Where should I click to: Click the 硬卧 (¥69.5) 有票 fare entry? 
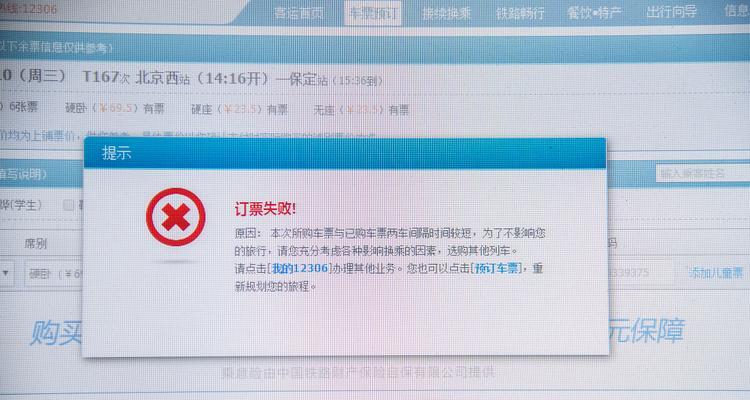pos(115,109)
